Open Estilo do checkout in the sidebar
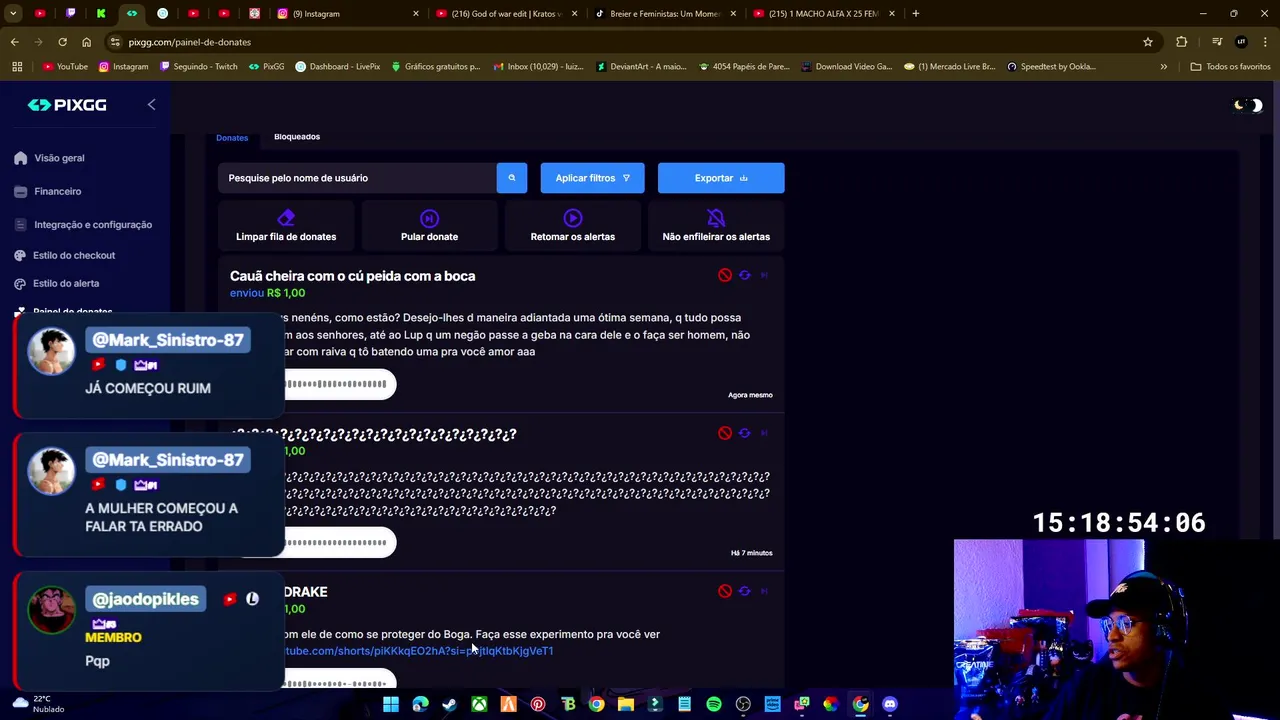 (74, 256)
